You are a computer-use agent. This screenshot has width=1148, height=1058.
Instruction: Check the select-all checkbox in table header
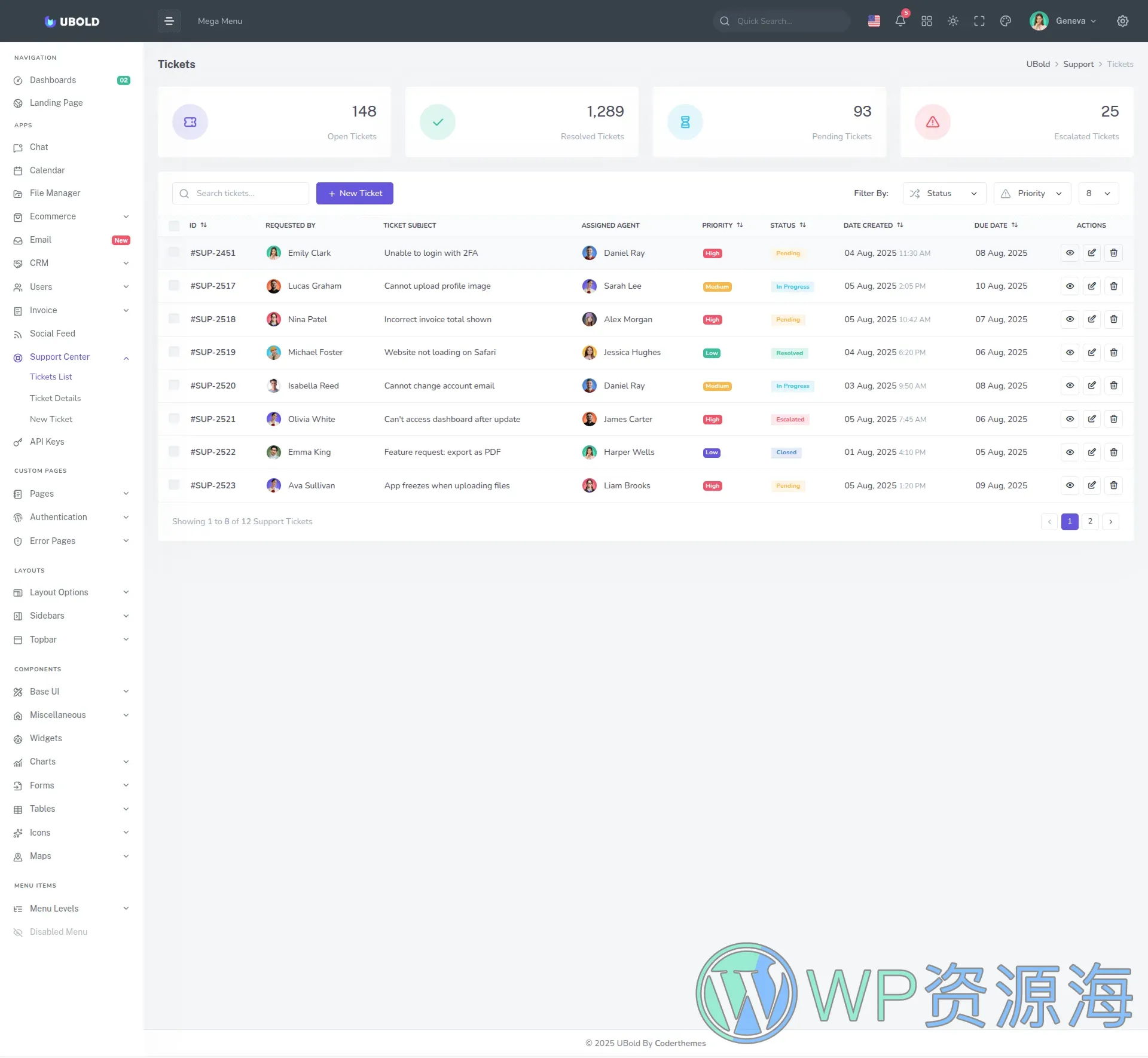(174, 226)
